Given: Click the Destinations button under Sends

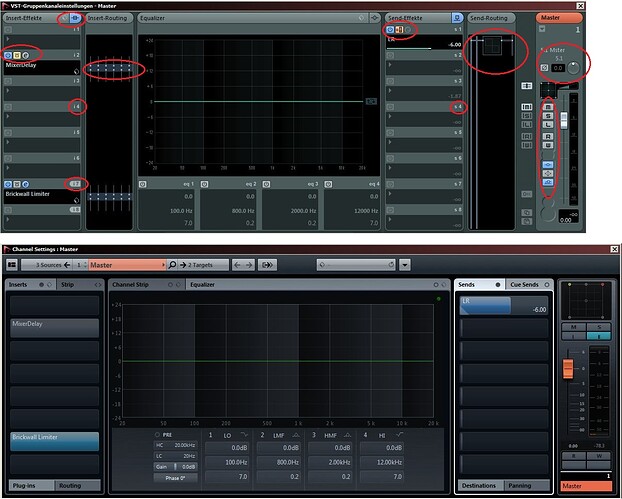Looking at the screenshot, I should 481,486.
